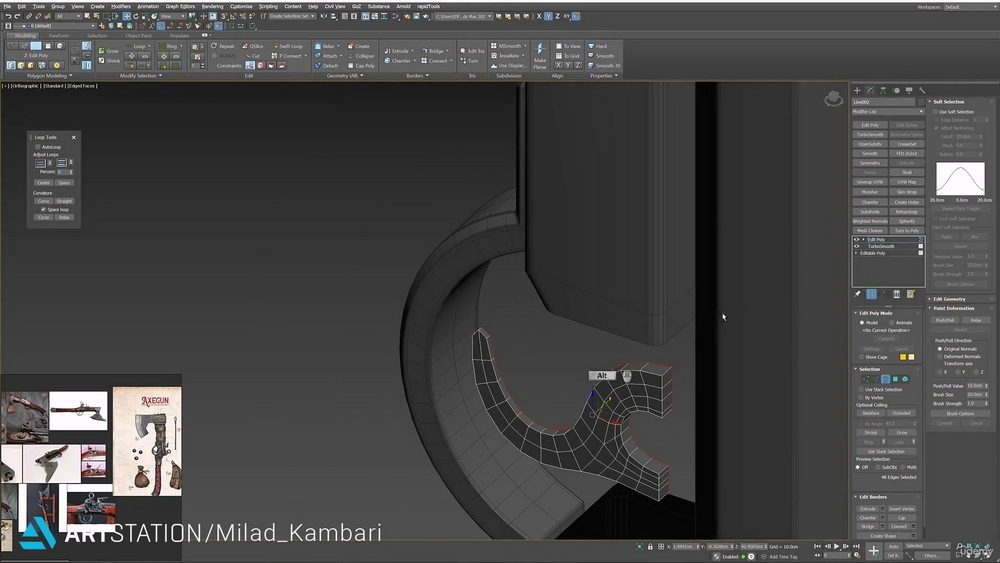Expand the Editable Poly stack entry
Viewport: 1000px width, 563px height.
856,253
